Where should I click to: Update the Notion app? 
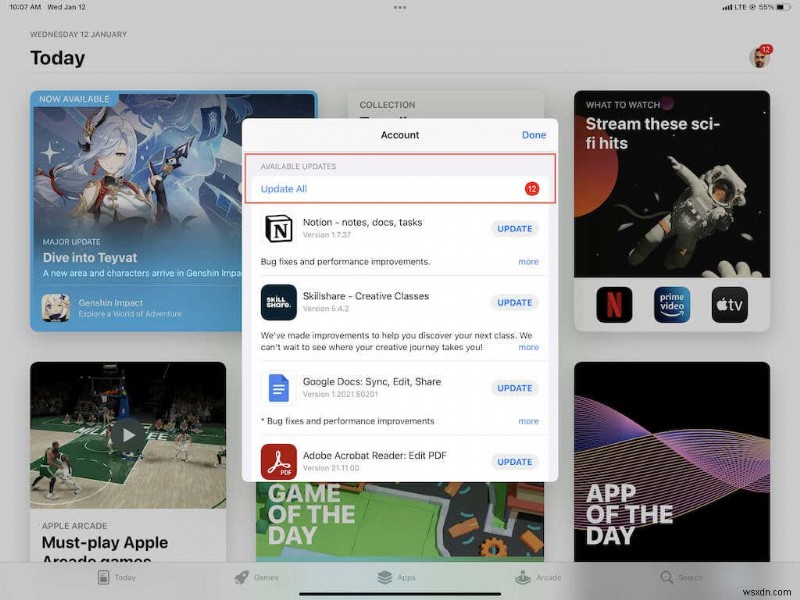(x=514, y=229)
